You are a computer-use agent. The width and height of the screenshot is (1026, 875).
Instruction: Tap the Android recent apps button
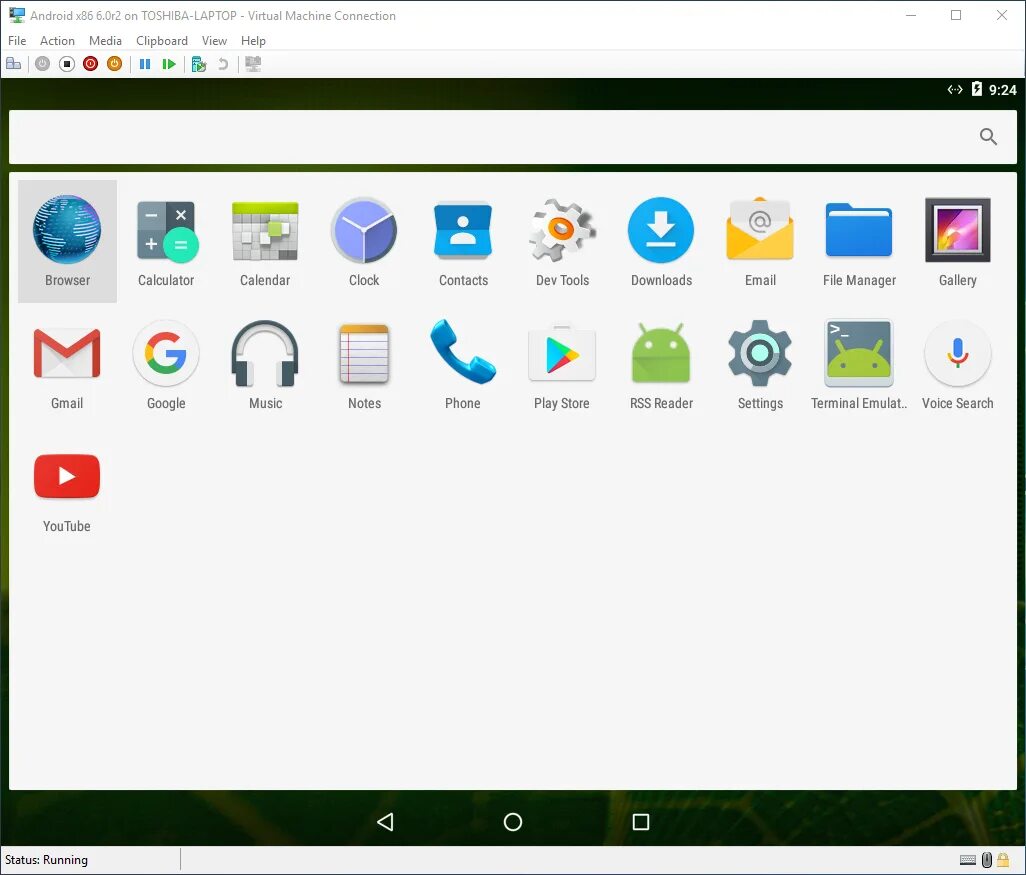(x=641, y=821)
